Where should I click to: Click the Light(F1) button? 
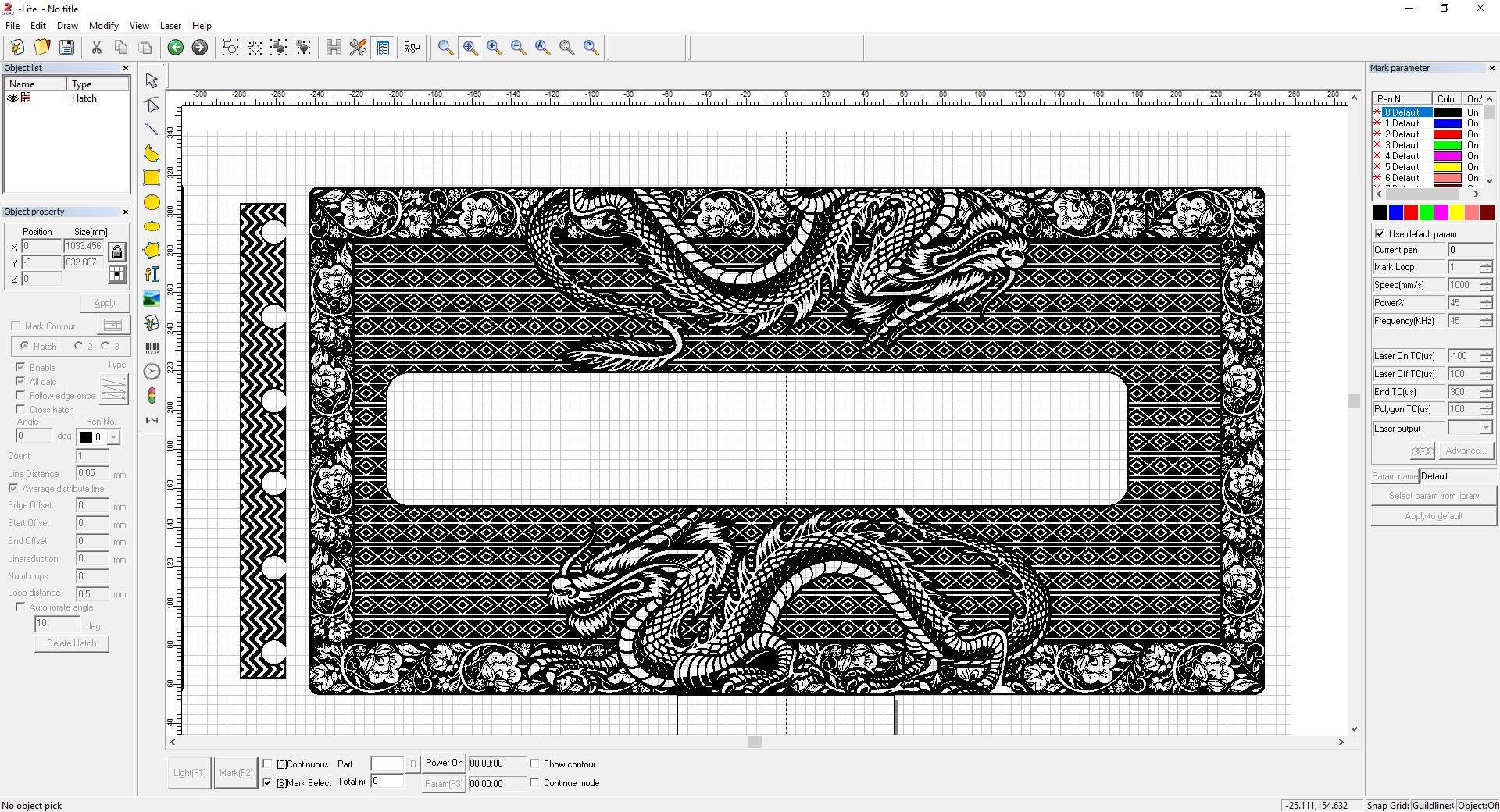pos(189,773)
